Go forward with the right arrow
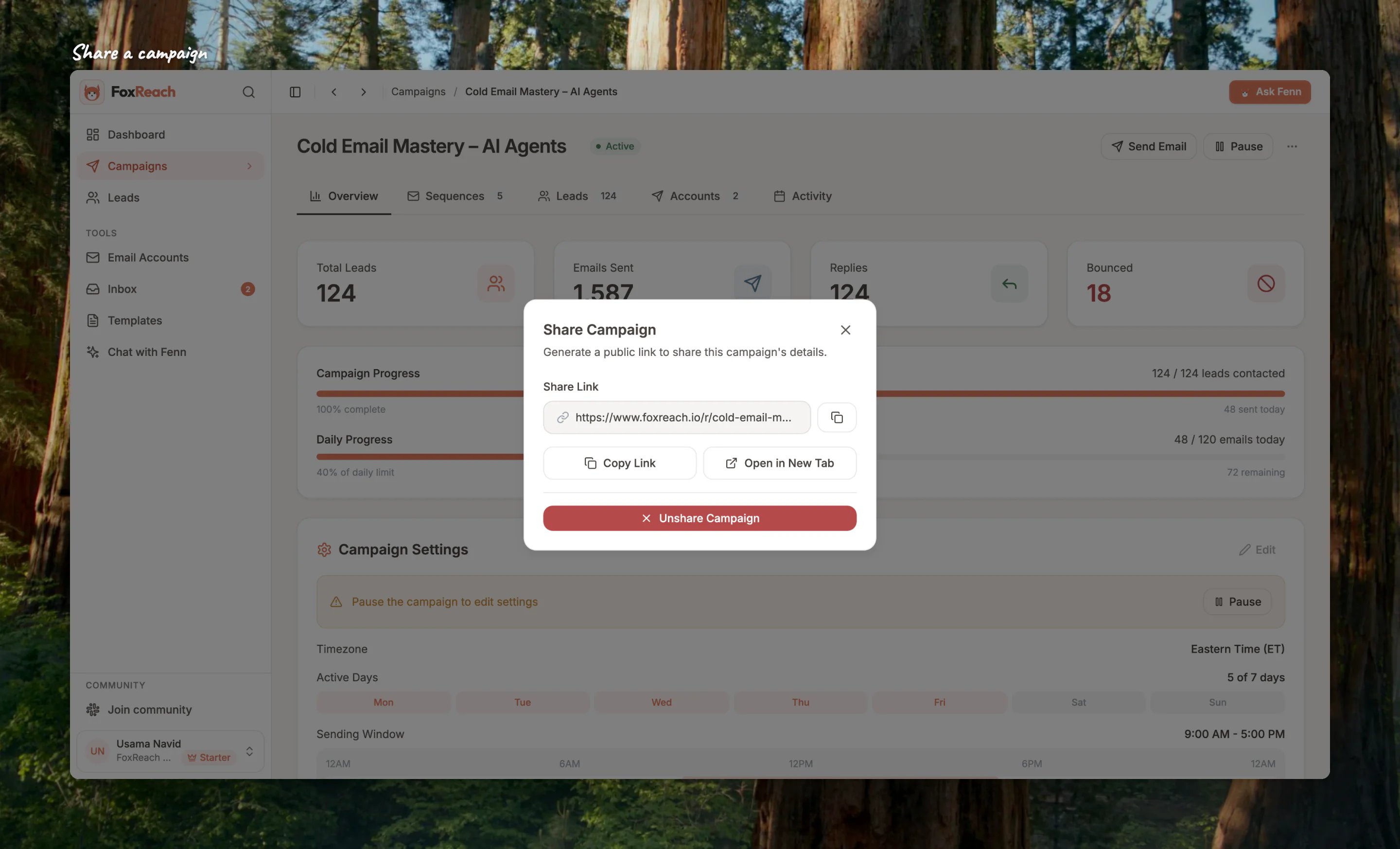This screenshot has width=1400, height=849. coord(364,92)
